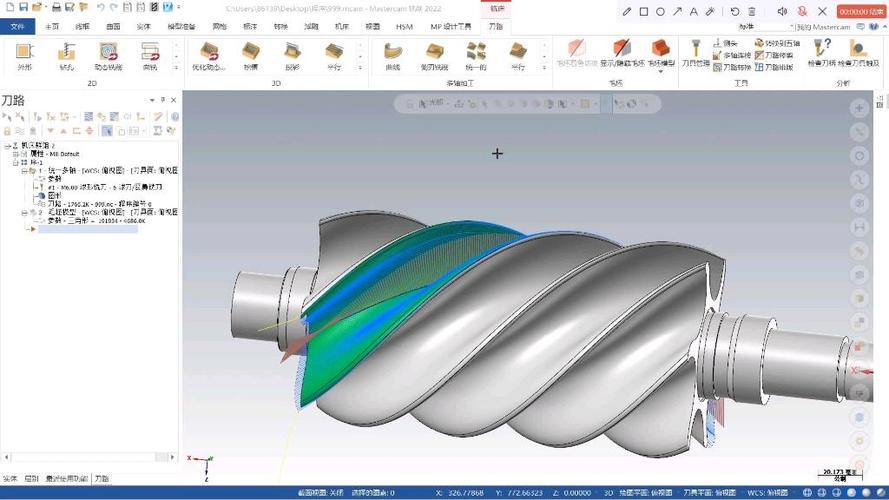Toggle the microphone mute in recorder bar
The image size is (889, 500).
[x=802, y=11]
